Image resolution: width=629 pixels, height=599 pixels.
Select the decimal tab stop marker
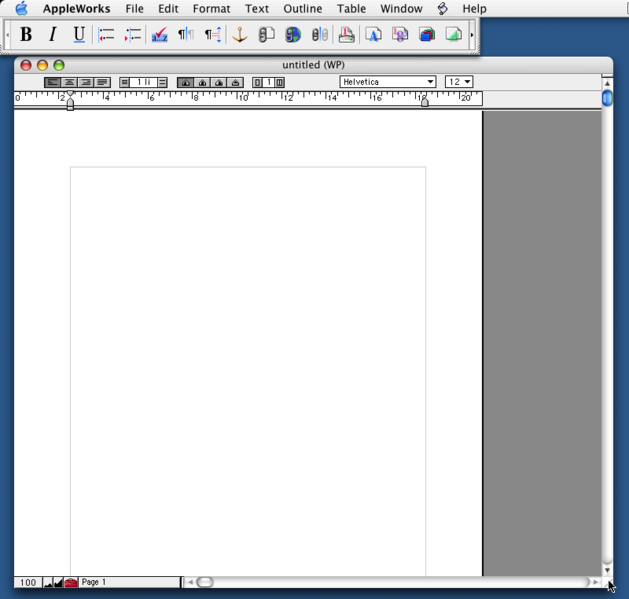pyautogui.click(x=235, y=83)
